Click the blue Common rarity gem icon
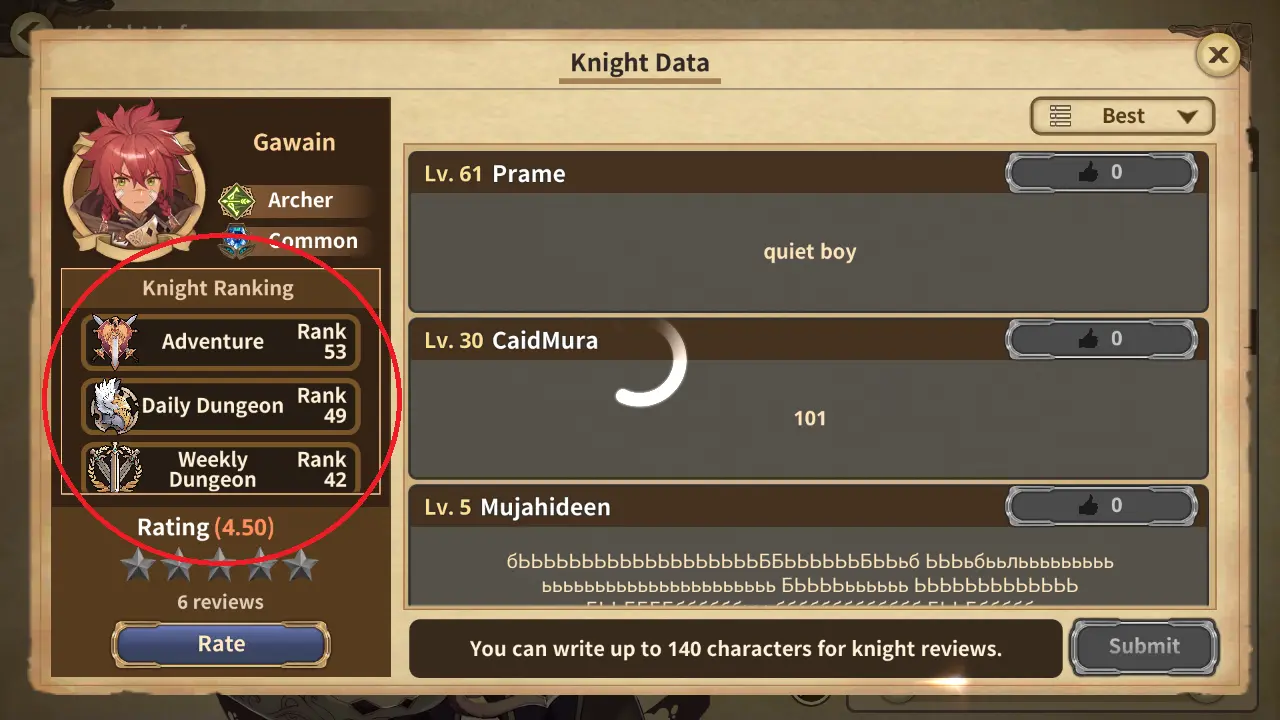This screenshot has height=720, width=1280. (237, 241)
